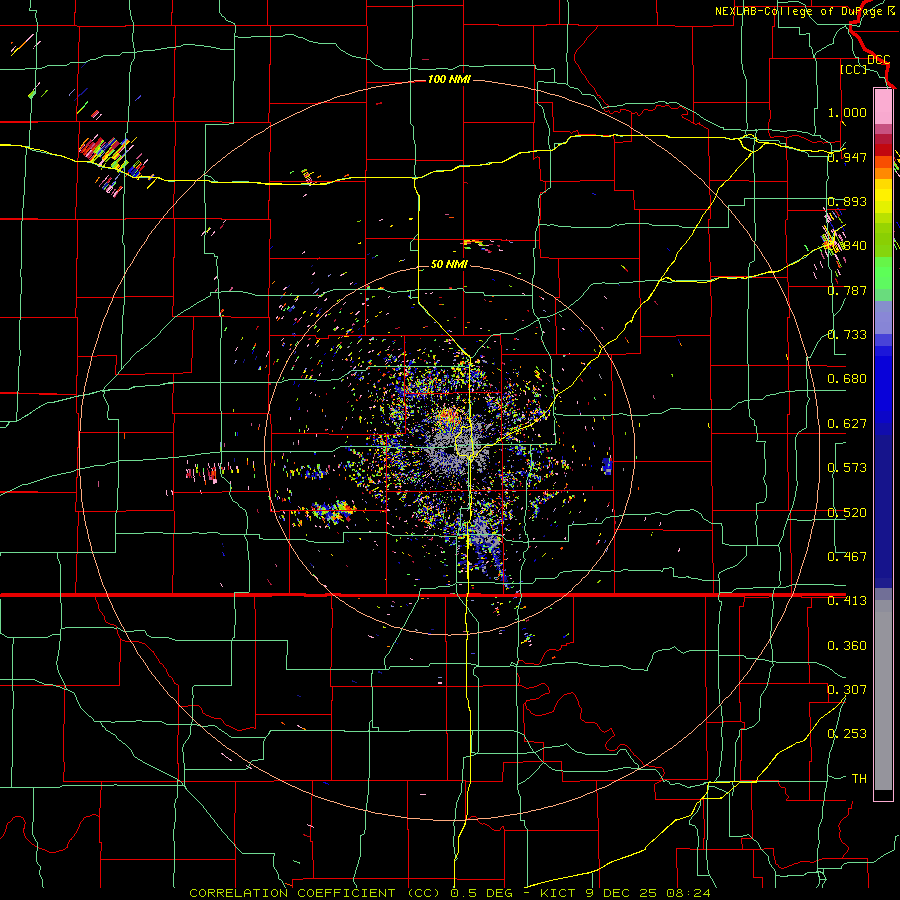Click the isolated blue echo block east of radar
The image size is (900, 900).
(x=607, y=465)
